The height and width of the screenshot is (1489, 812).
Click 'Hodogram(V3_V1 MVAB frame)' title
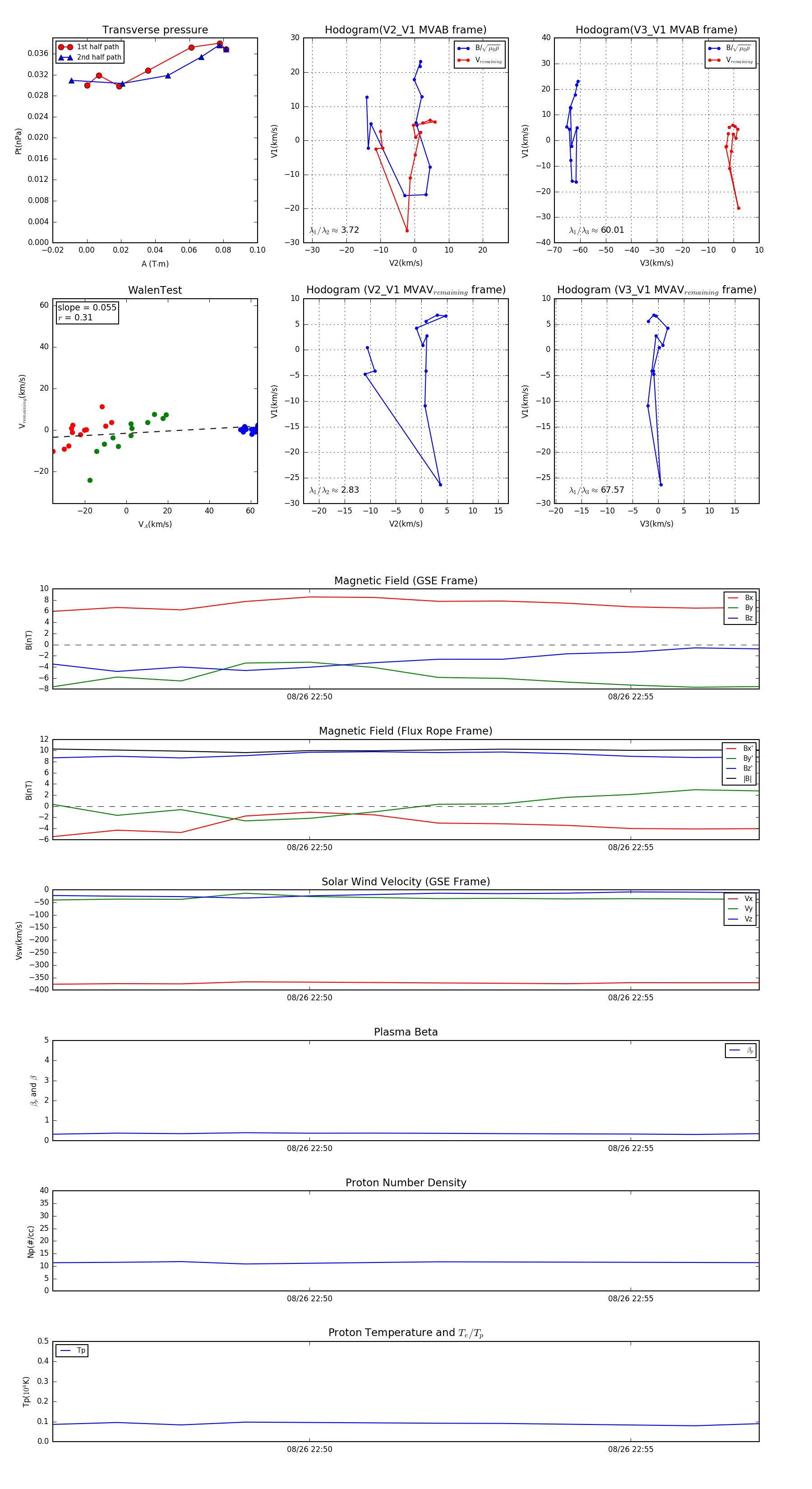(656, 30)
